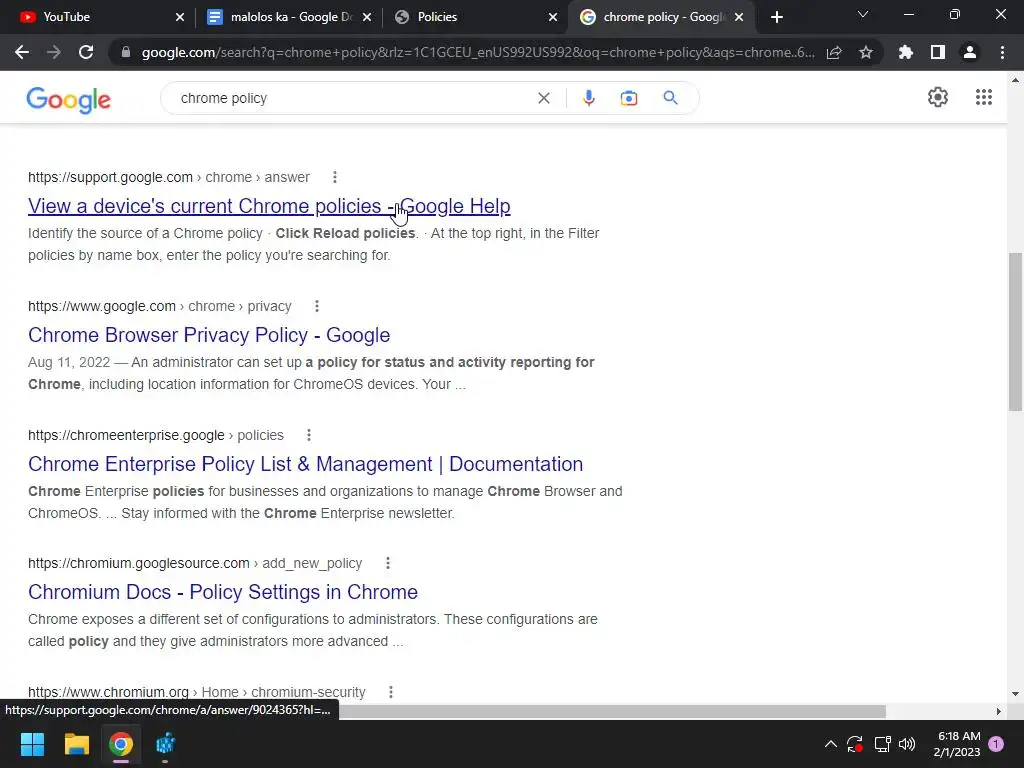Click the sync status tray icon
1024x768 pixels.
coord(855,744)
